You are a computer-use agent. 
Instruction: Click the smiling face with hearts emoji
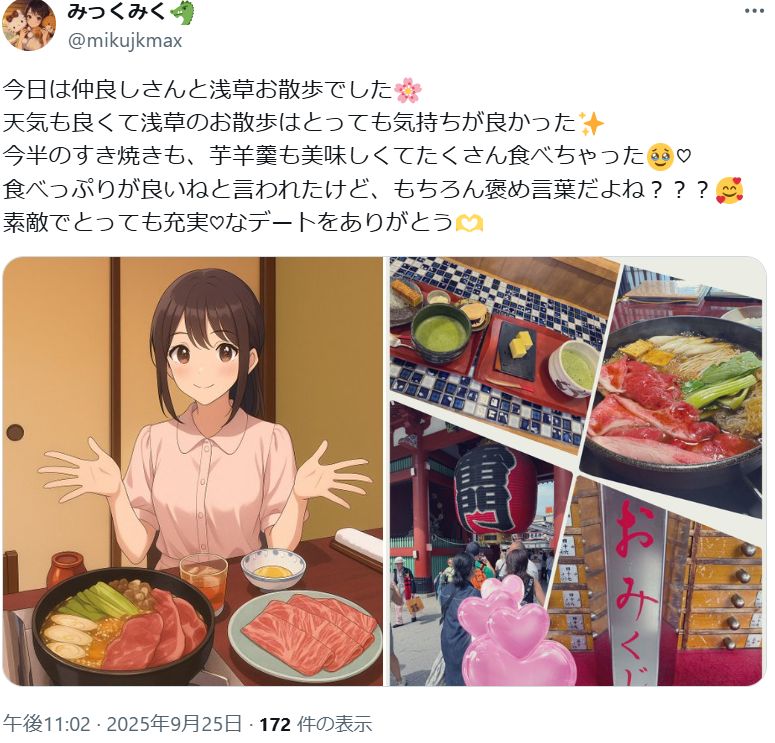tap(730, 190)
